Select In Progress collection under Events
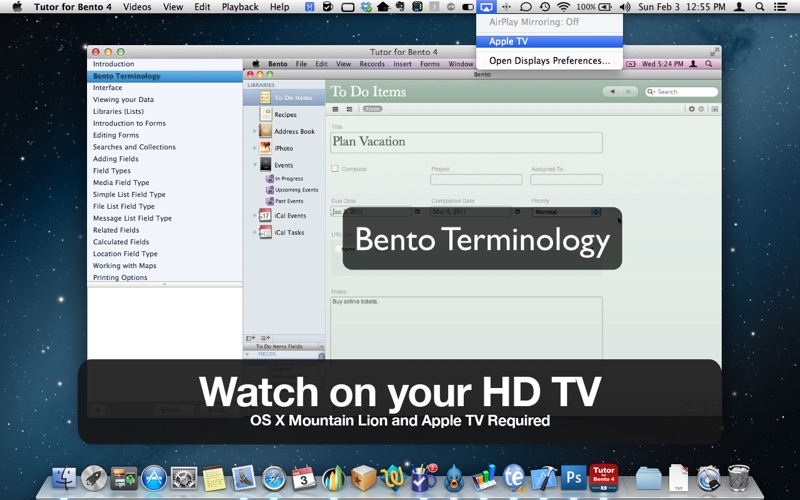 click(x=284, y=179)
